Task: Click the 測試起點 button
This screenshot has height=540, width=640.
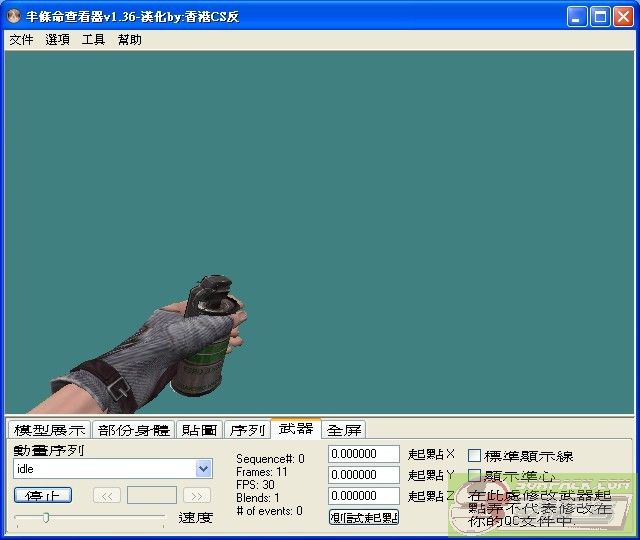Action: (364, 517)
